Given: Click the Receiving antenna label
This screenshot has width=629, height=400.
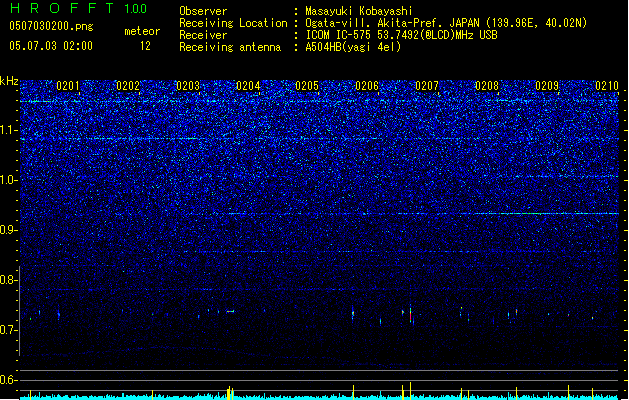Looking at the screenshot, I should pos(230,47).
